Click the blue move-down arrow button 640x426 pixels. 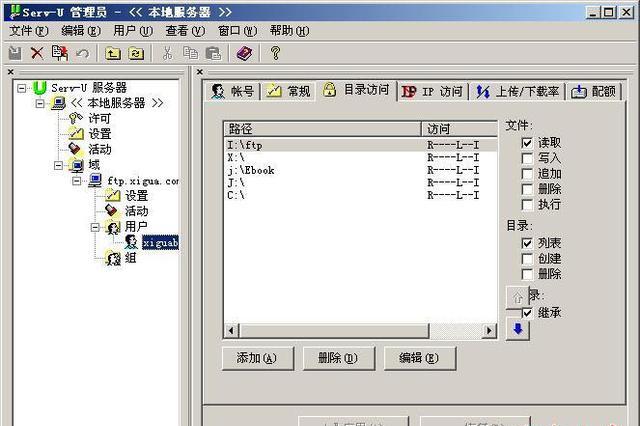[x=517, y=330]
